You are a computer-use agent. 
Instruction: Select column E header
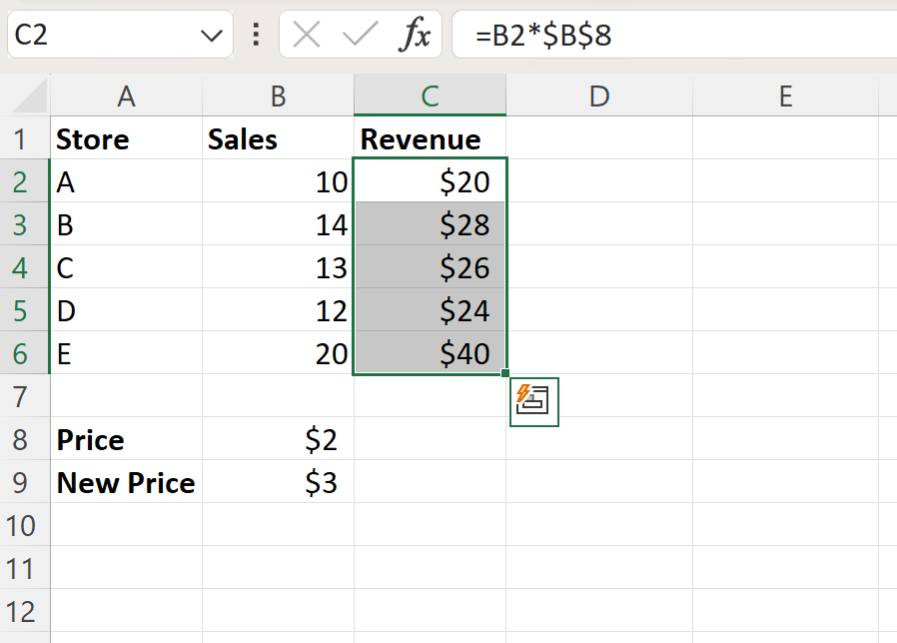point(785,96)
